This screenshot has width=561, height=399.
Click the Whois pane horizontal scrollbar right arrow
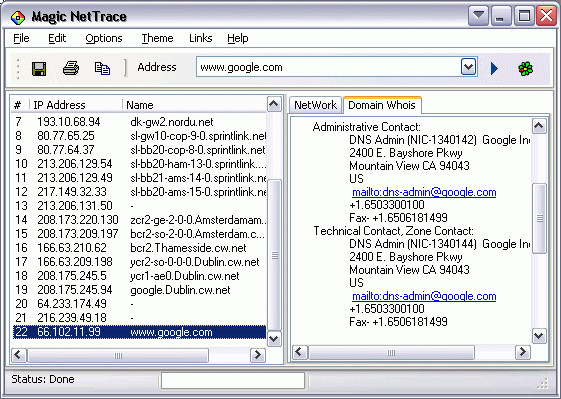522,352
